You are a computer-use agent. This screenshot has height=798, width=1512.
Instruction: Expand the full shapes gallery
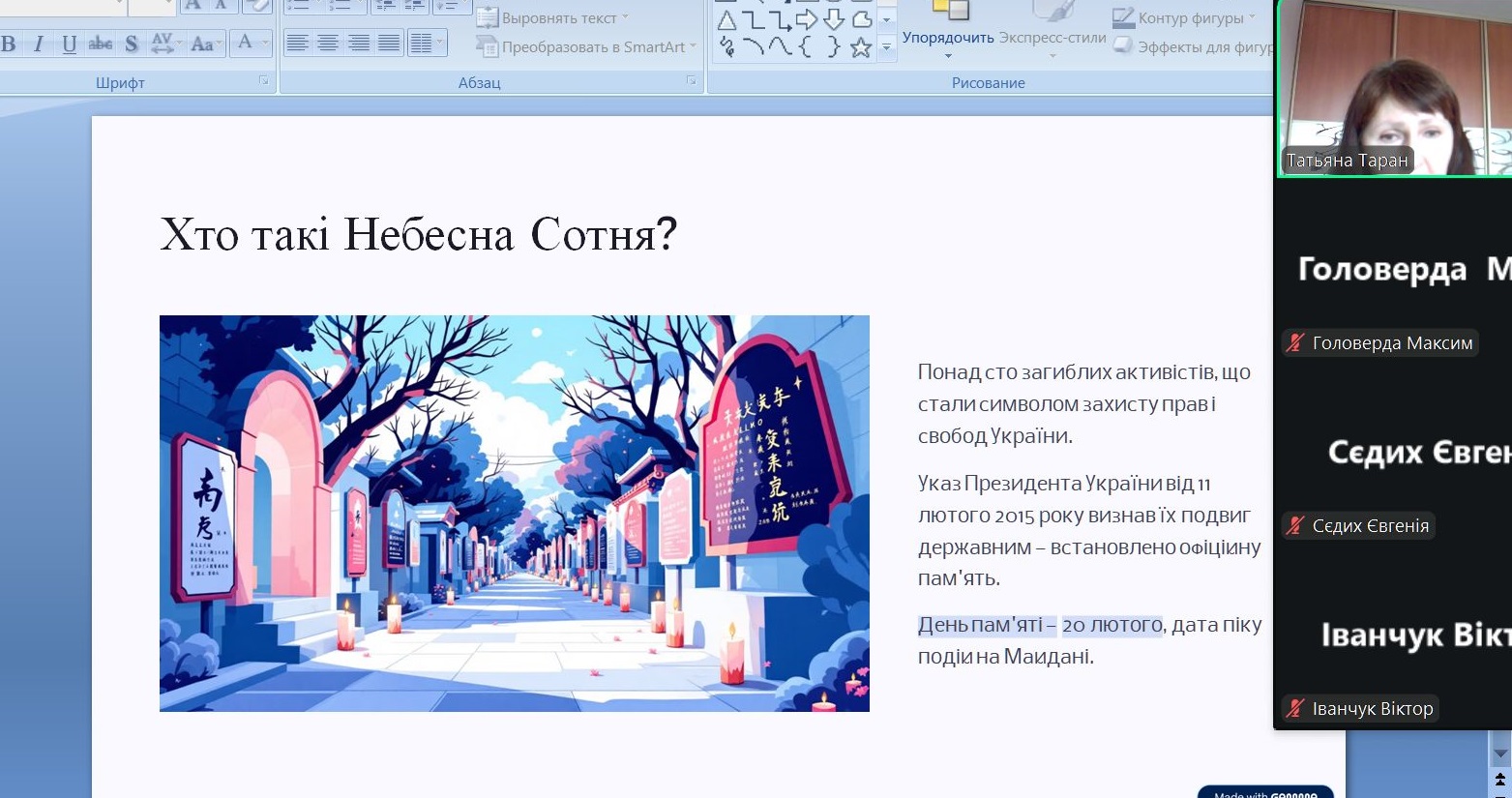point(886,47)
